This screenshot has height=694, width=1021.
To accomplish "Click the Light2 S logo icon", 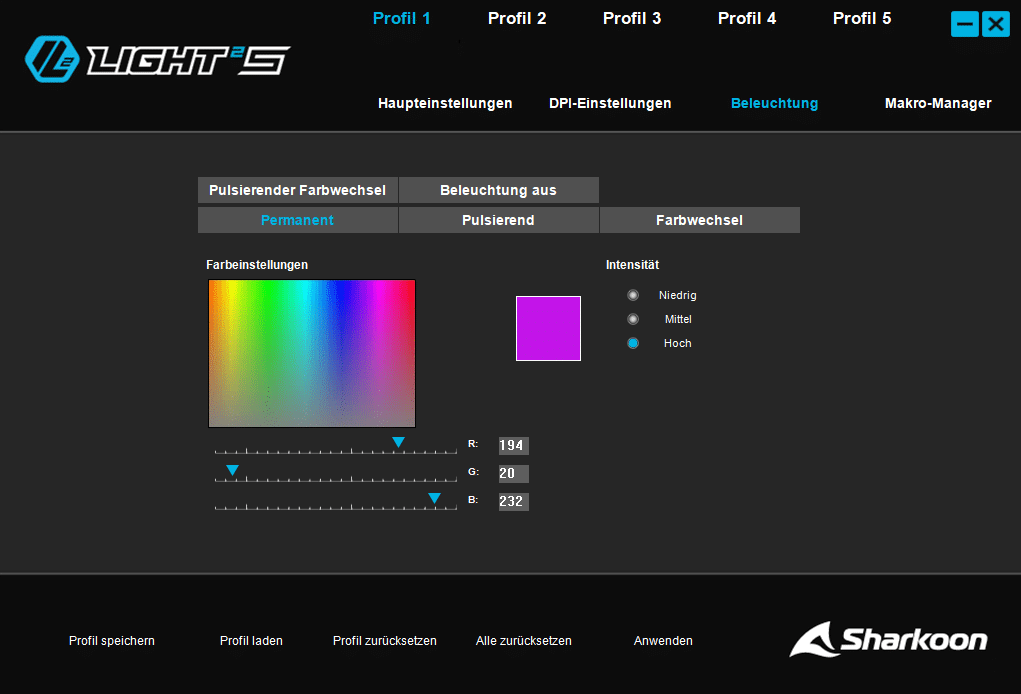I will tap(53, 58).
